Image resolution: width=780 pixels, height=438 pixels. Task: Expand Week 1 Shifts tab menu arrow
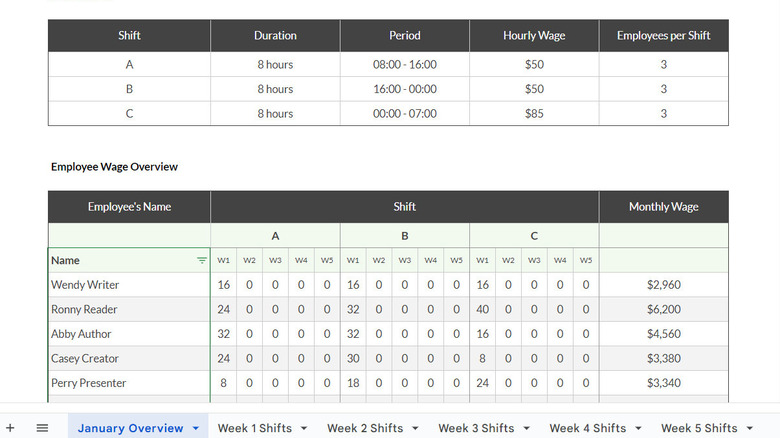(x=303, y=429)
